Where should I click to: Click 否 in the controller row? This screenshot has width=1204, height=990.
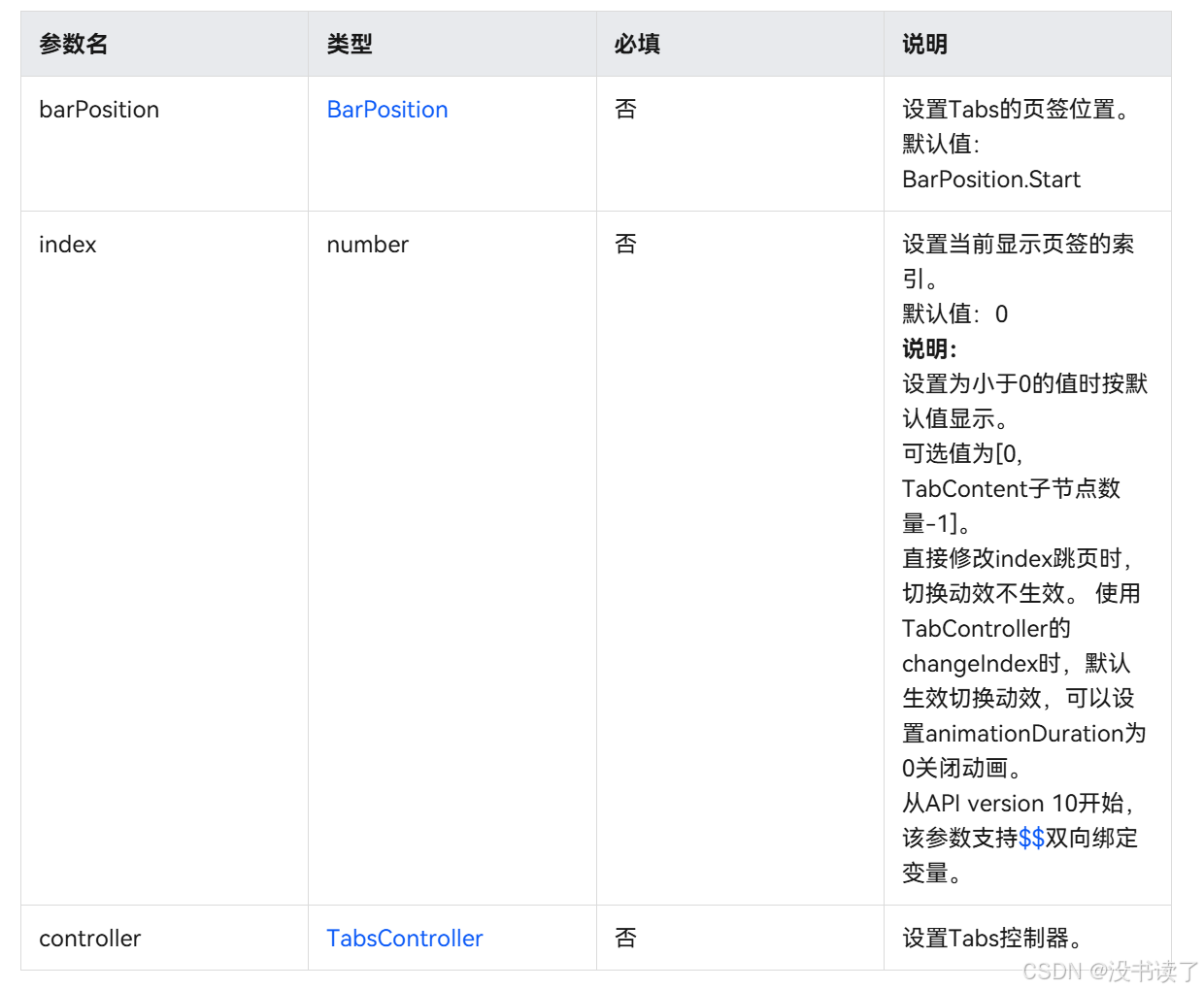pyautogui.click(x=626, y=939)
